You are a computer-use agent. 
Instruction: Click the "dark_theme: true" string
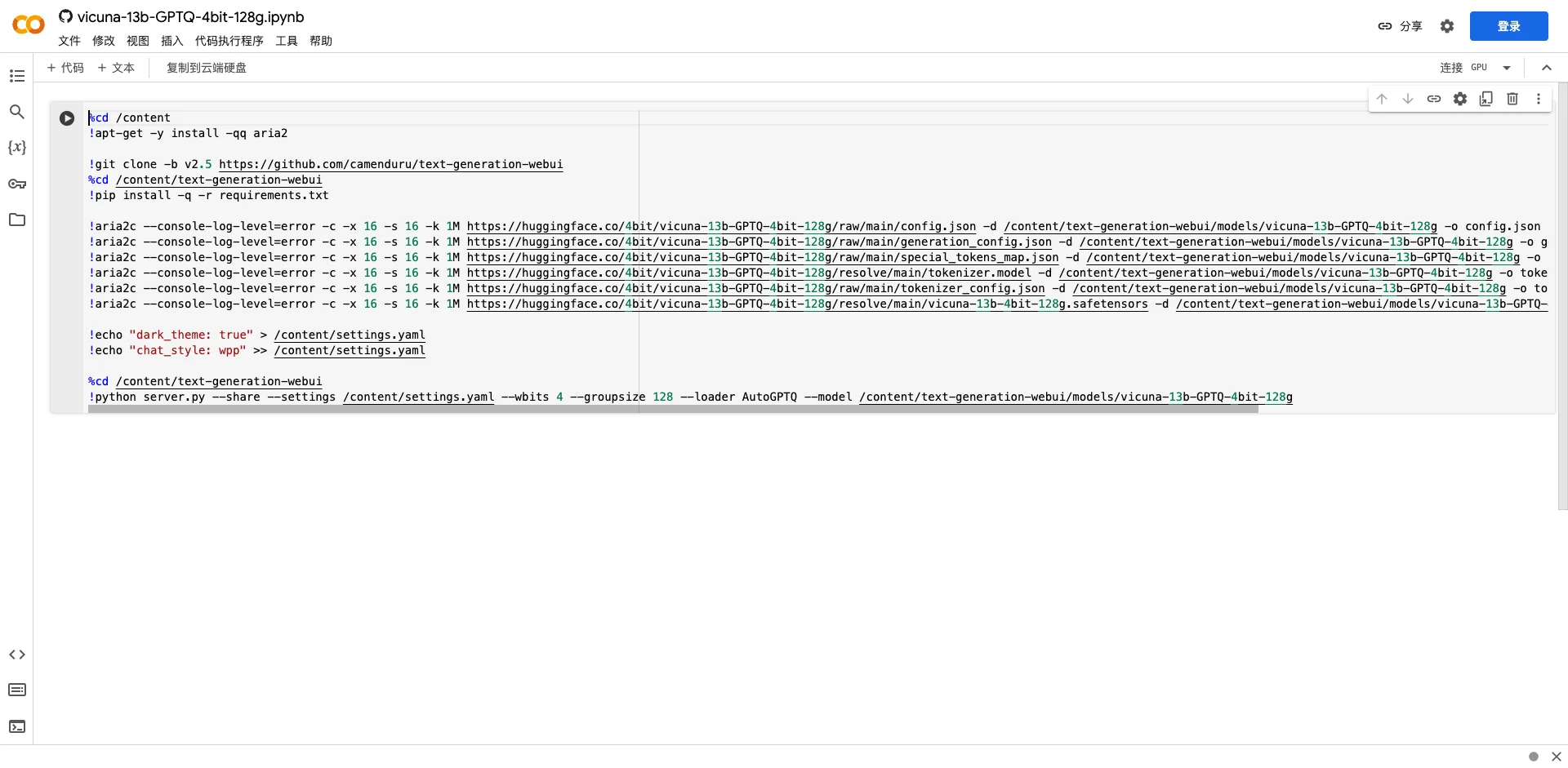point(191,335)
